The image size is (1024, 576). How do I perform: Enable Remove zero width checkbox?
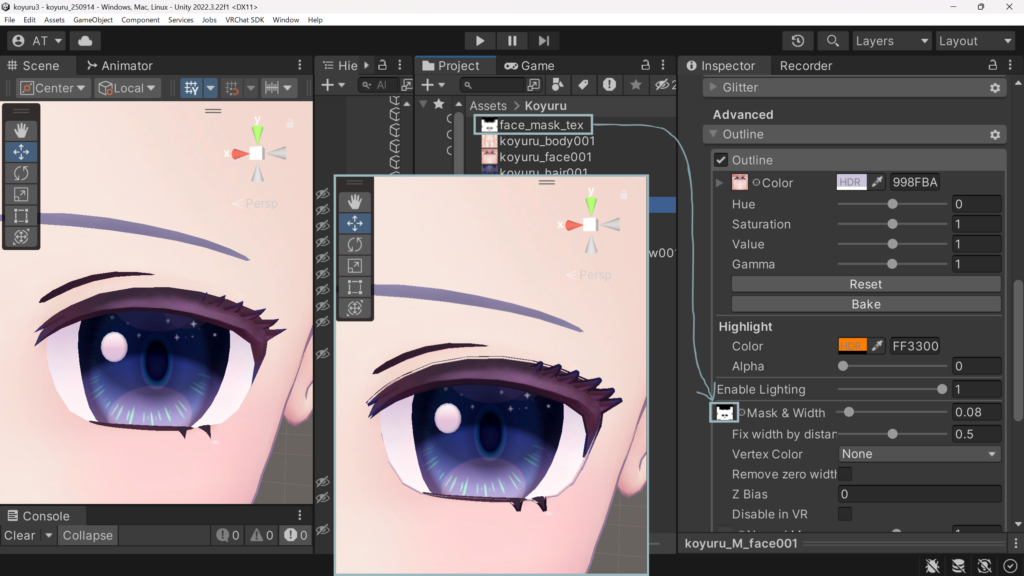pyautogui.click(x=845, y=474)
